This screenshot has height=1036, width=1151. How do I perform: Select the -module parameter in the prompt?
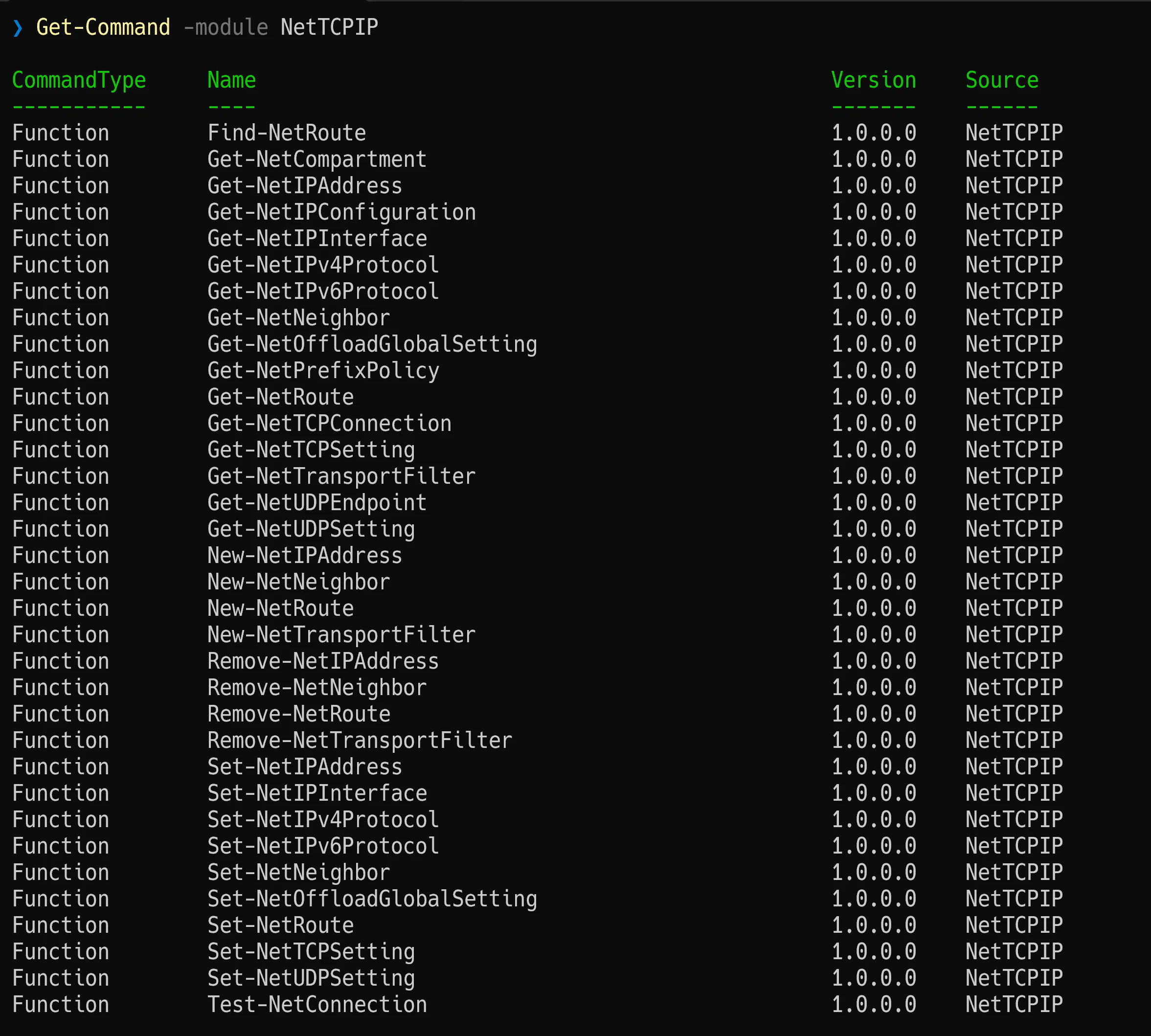[226, 27]
